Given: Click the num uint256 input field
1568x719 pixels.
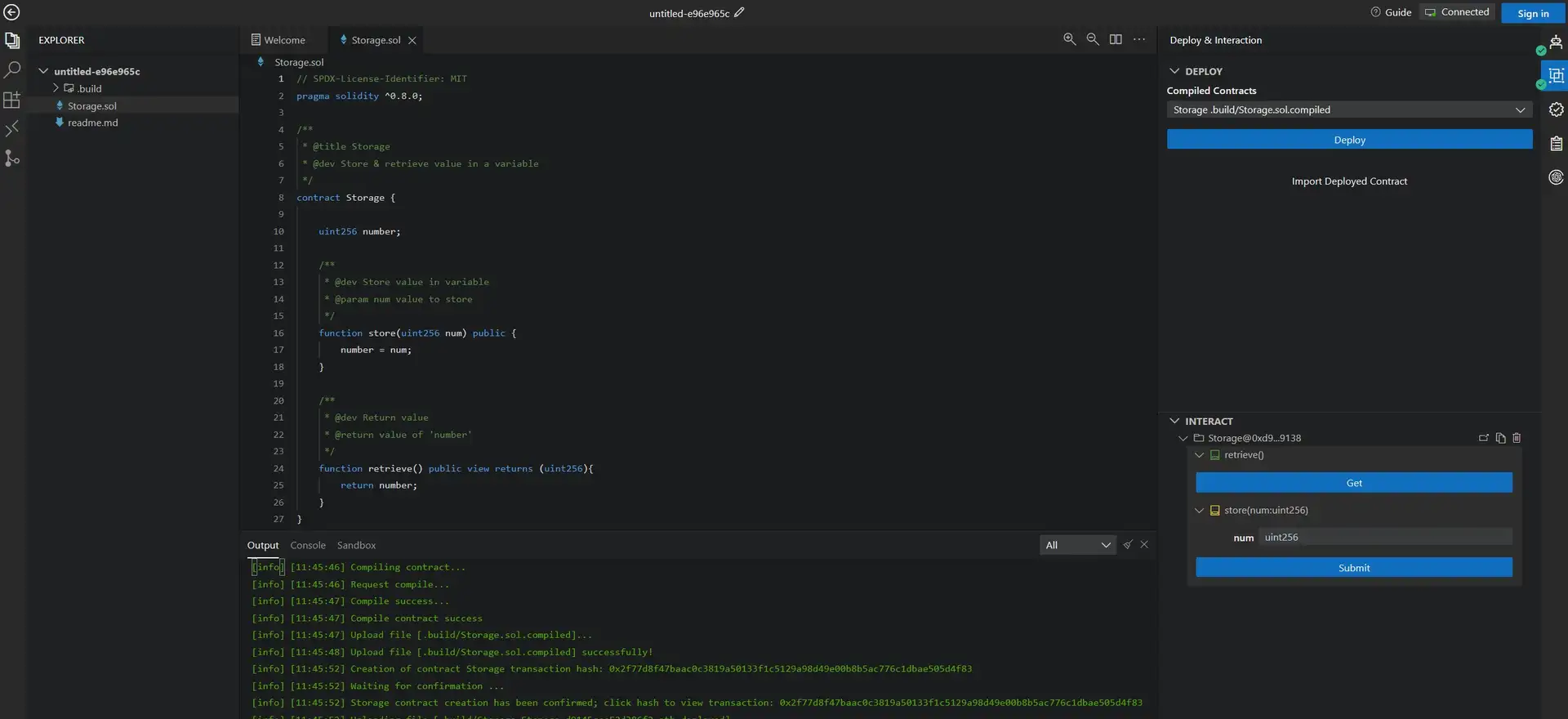Looking at the screenshot, I should (x=1386, y=537).
